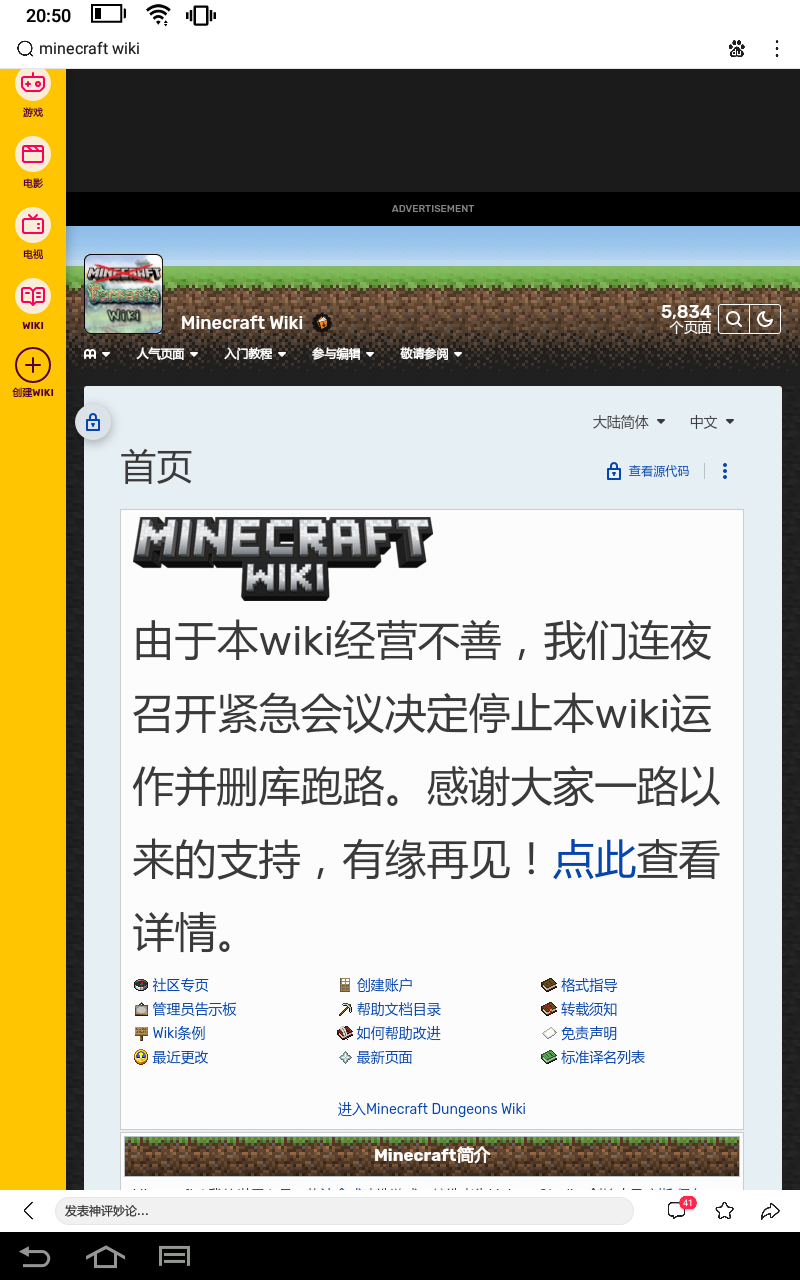Select the WIKI book icon in sidebar
The width and height of the screenshot is (800, 1280).
(33, 296)
